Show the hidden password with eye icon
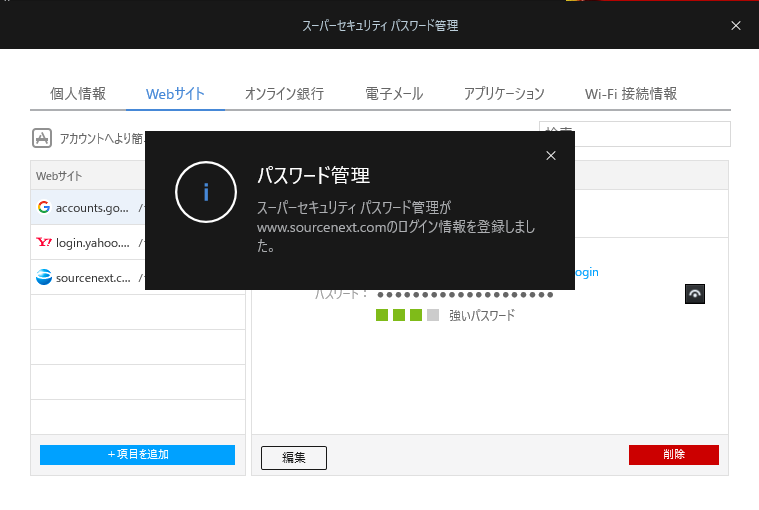 695,294
